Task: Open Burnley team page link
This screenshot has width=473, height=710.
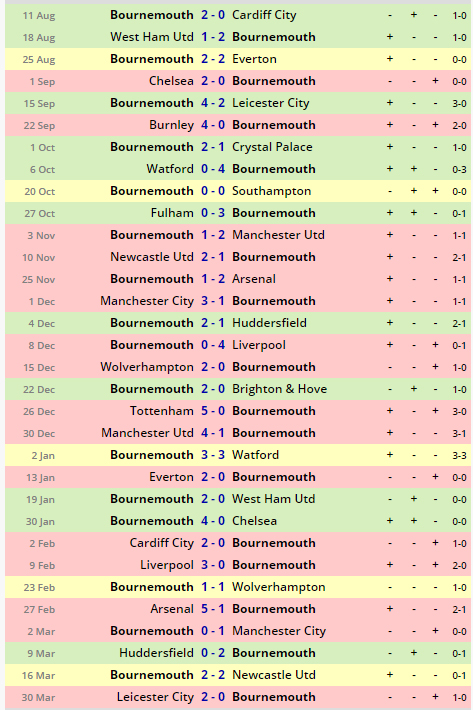Action: [171, 125]
